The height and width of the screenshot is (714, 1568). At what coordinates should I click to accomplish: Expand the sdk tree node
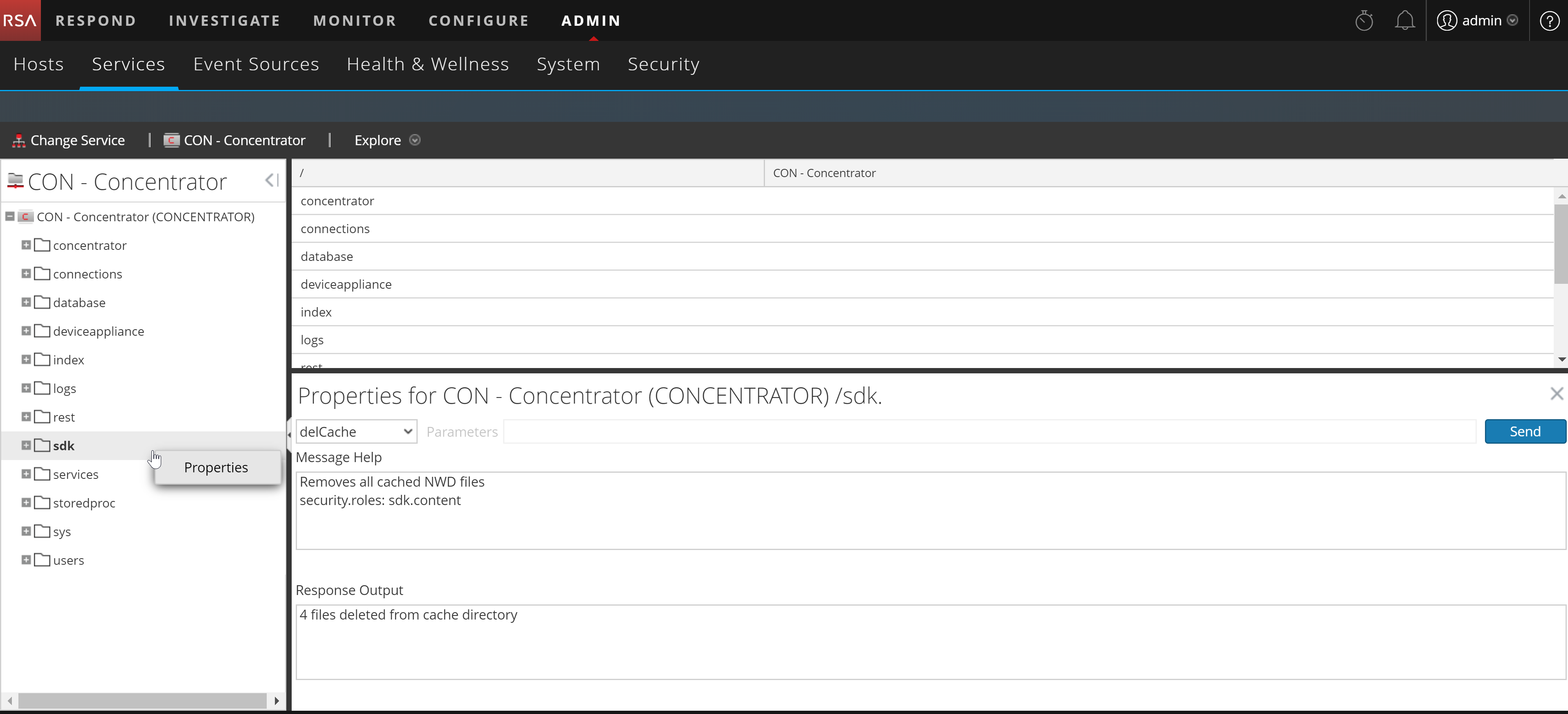click(25, 445)
